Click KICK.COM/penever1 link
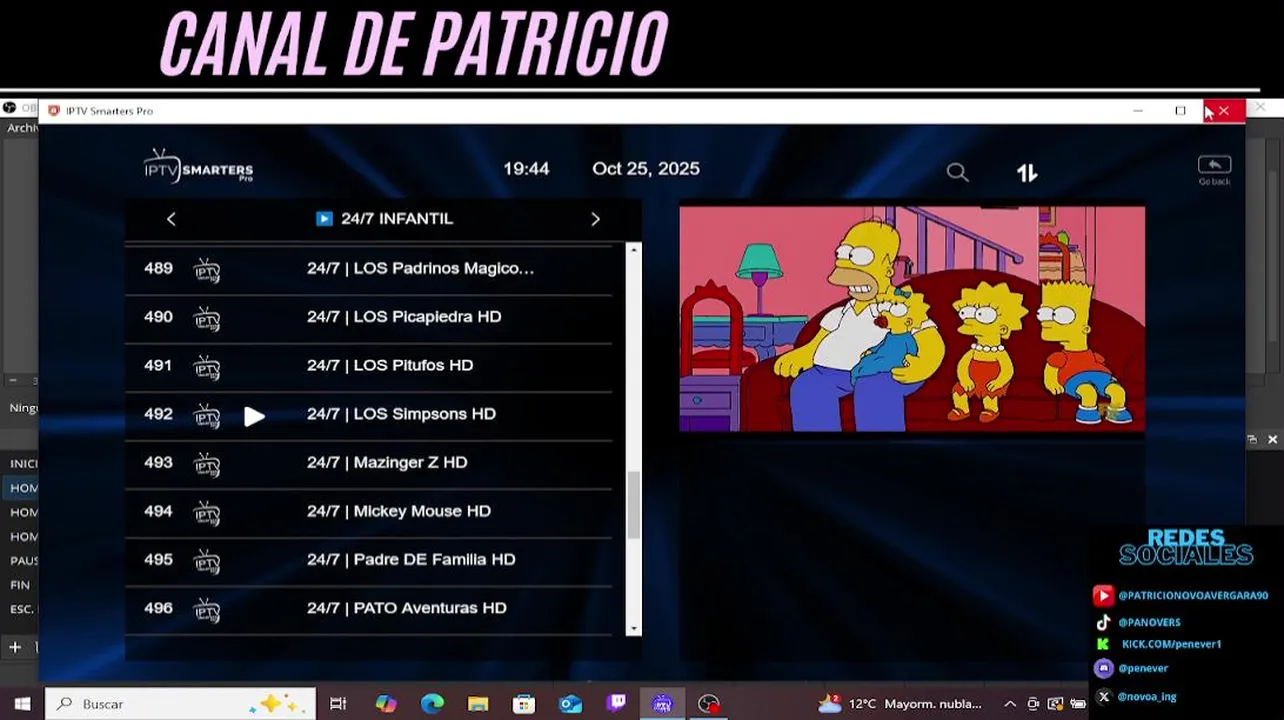This screenshot has width=1284, height=720. tap(1171, 644)
